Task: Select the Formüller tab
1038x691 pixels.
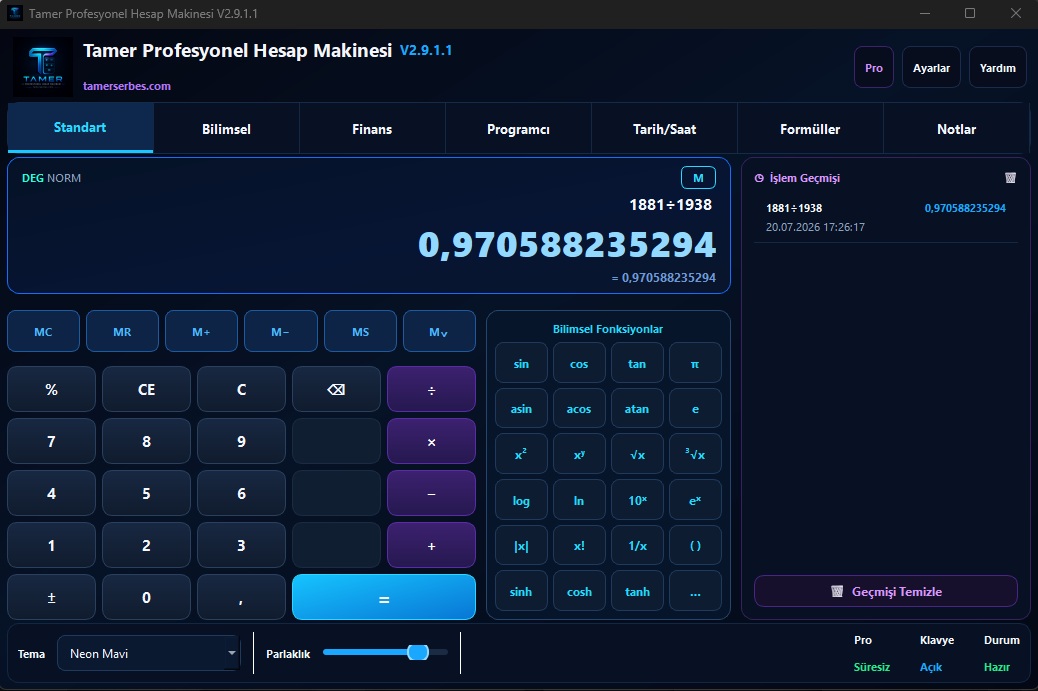Action: point(810,129)
